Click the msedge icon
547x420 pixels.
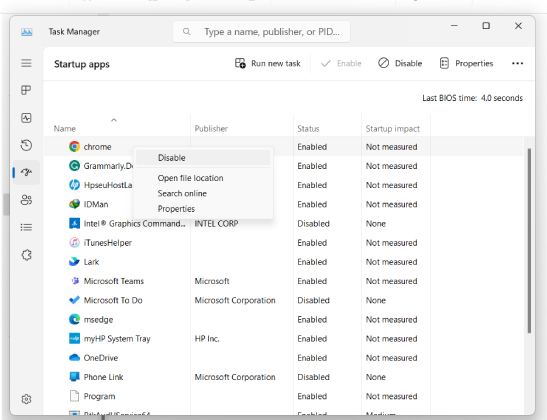[74, 319]
